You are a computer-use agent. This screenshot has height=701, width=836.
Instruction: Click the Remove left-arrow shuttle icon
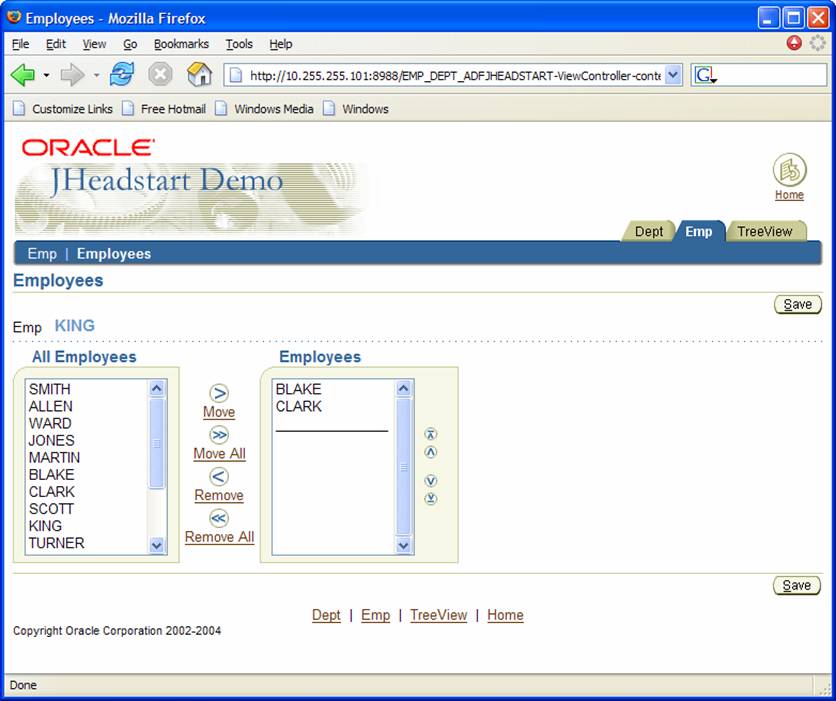[x=219, y=477]
